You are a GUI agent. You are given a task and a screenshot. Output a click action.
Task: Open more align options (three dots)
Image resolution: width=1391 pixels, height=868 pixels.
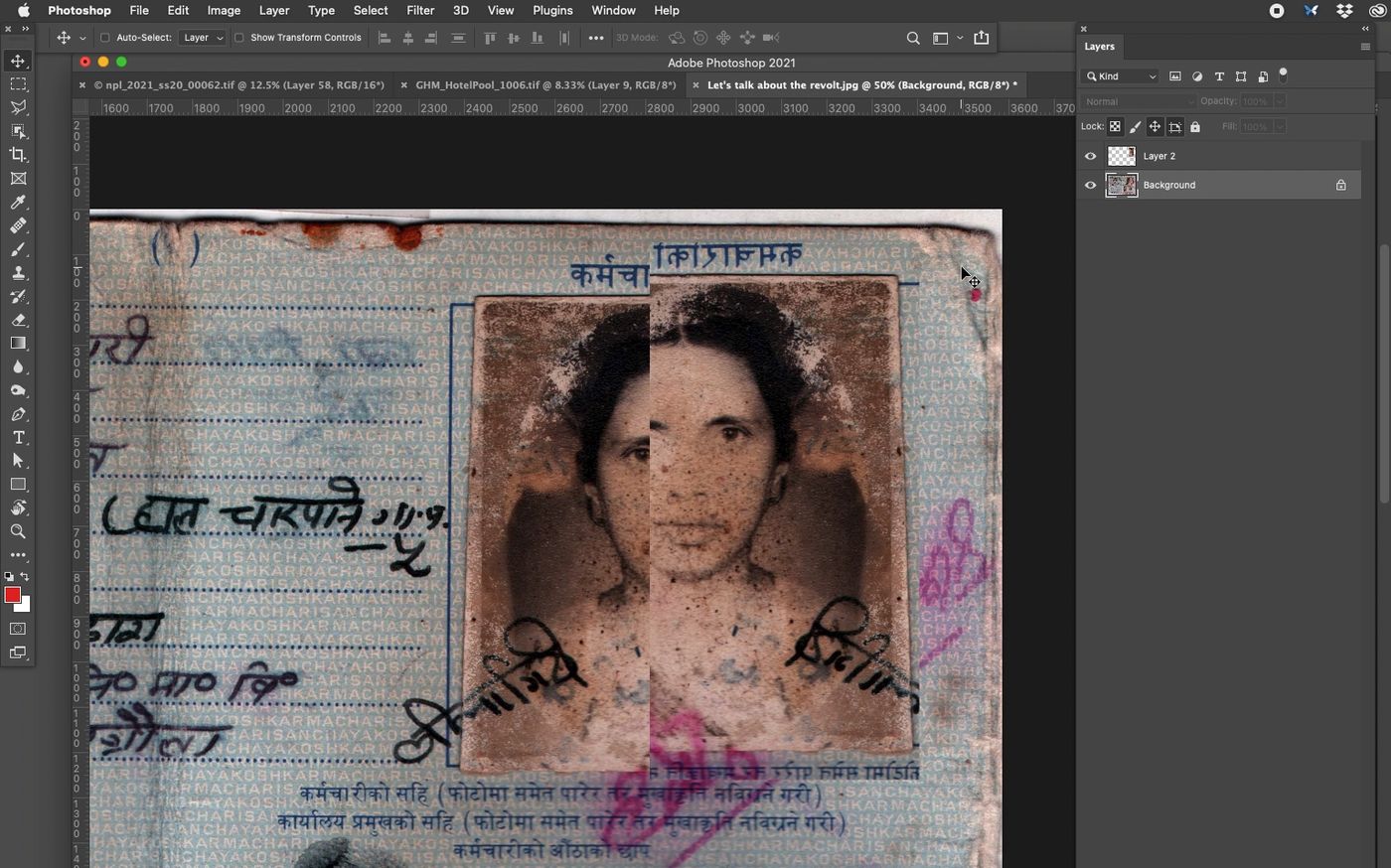pos(596,38)
